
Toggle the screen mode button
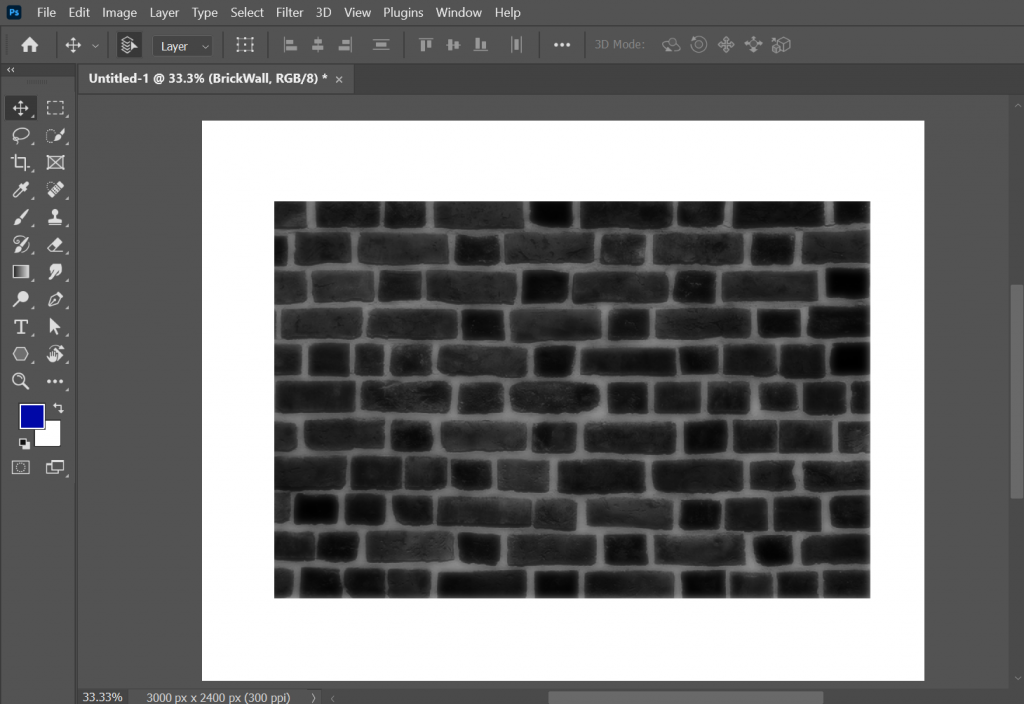55,466
